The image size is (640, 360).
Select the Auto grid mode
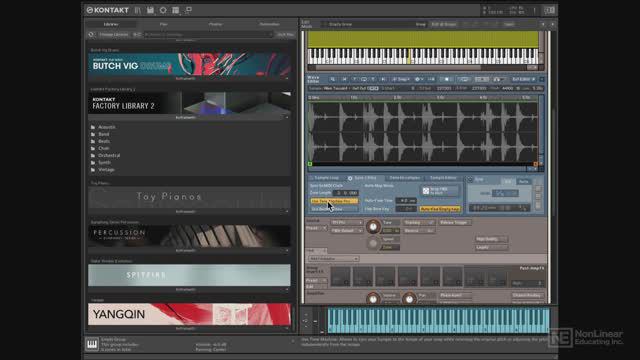click(524, 181)
